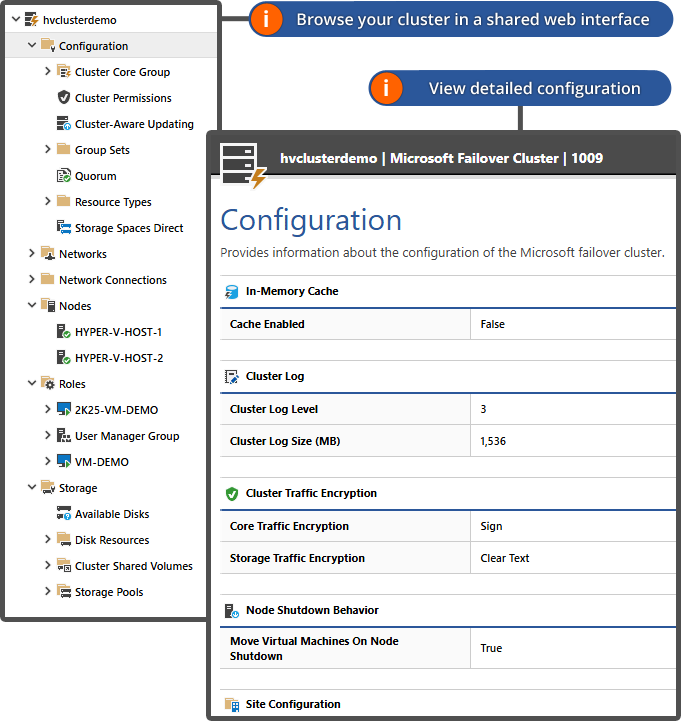
Task: Click the Resource Types folder icon
Action: [x=63, y=201]
